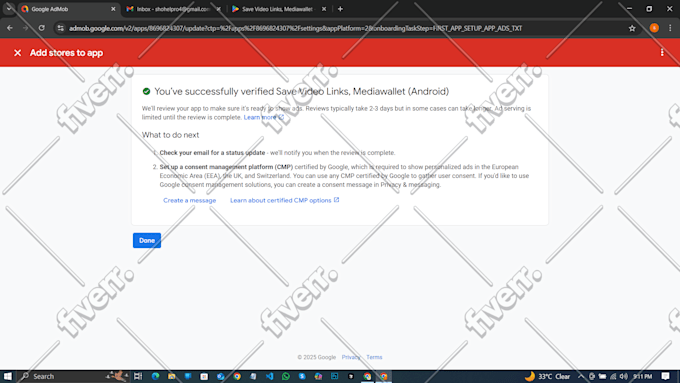
Task: Open the notification center icon
Action: (666, 376)
